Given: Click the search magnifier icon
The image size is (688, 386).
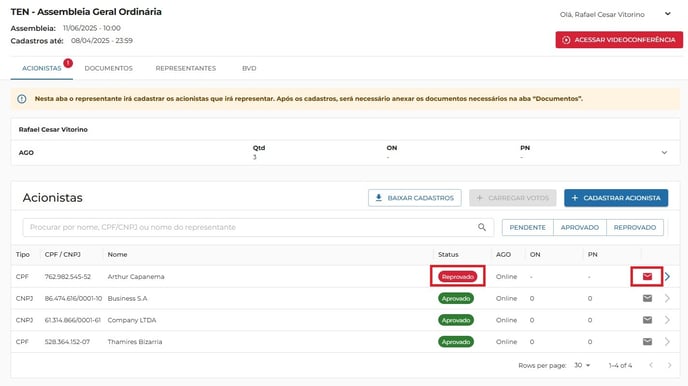Looking at the screenshot, I should pos(482,227).
